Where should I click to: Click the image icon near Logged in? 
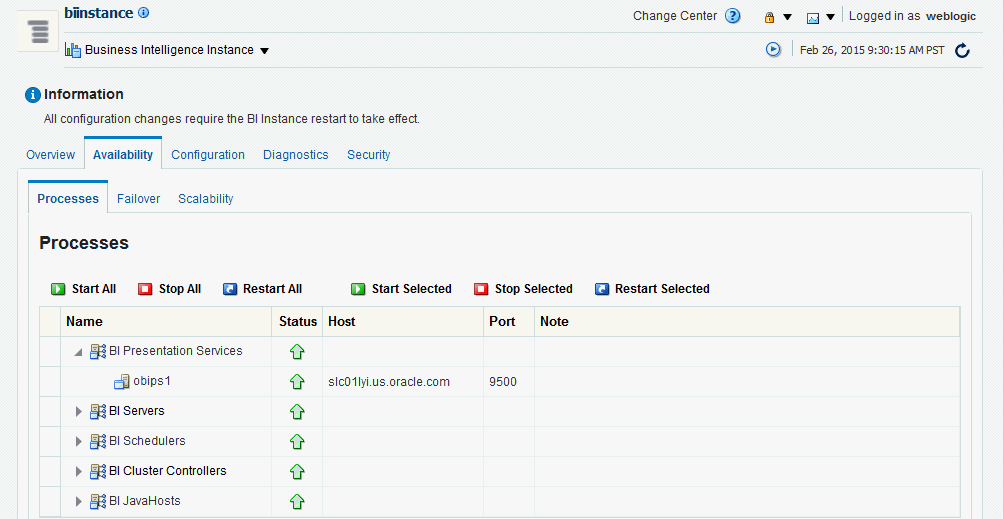(813, 18)
